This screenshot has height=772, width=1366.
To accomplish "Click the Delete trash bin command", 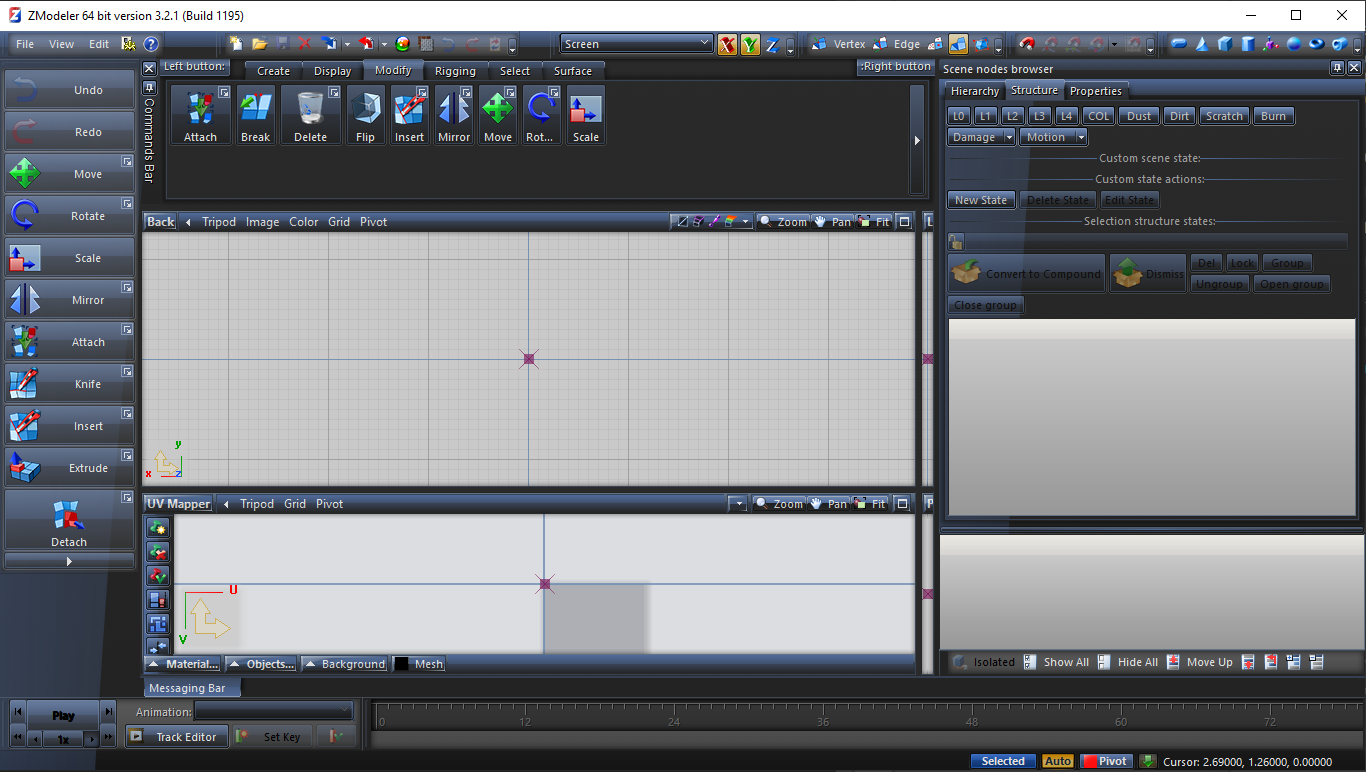I will (310, 115).
